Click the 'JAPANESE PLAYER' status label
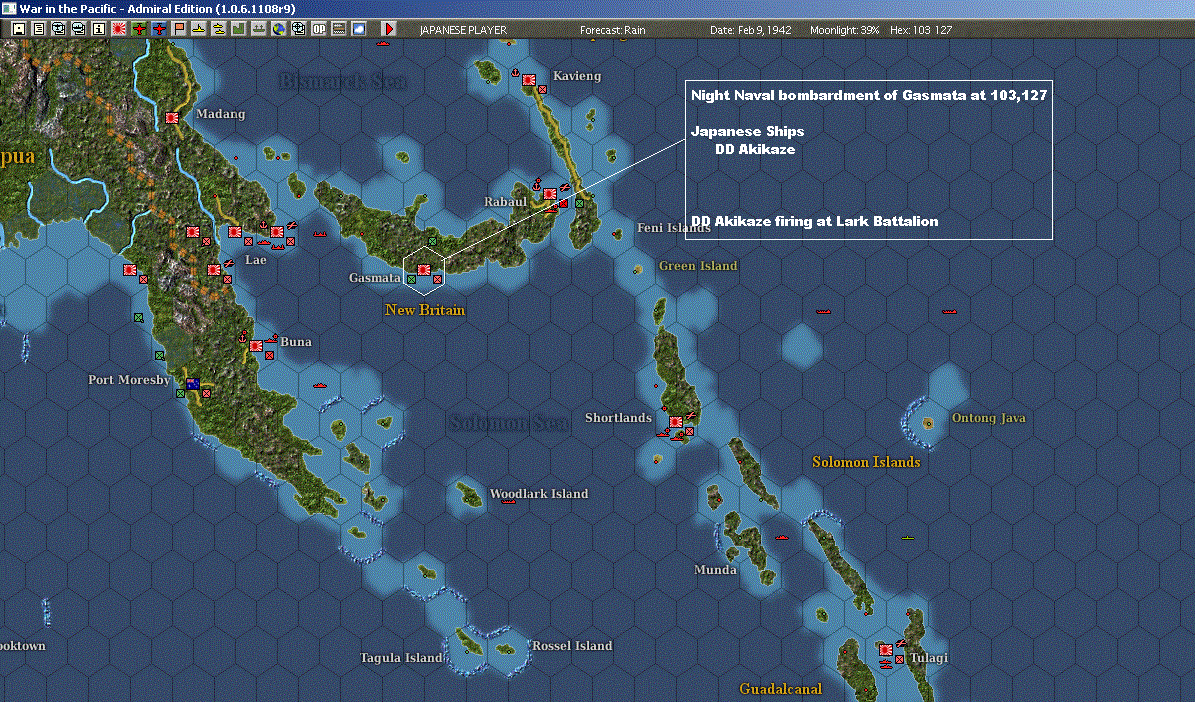This screenshot has width=1195, height=702. coord(463,30)
